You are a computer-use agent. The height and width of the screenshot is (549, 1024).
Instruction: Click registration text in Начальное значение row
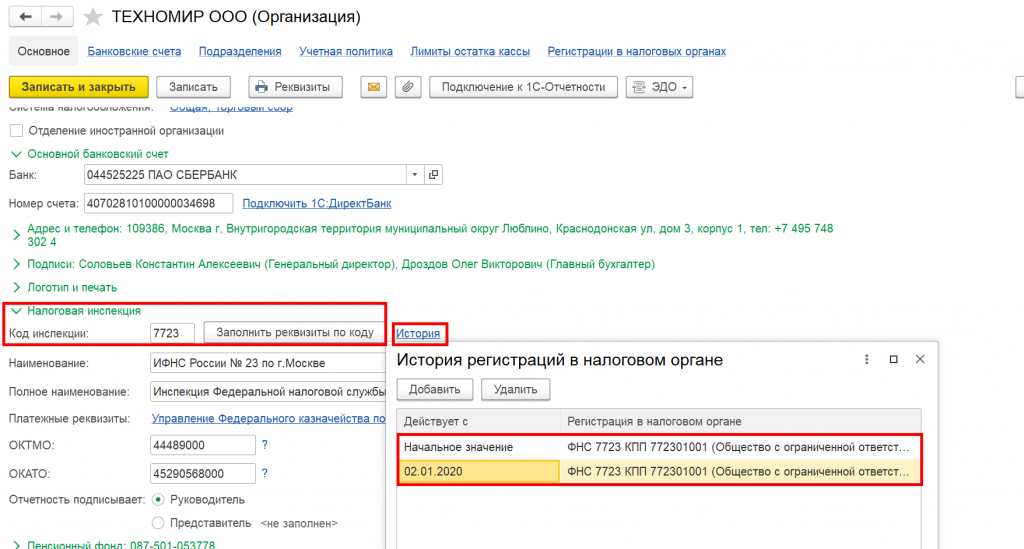pos(738,447)
